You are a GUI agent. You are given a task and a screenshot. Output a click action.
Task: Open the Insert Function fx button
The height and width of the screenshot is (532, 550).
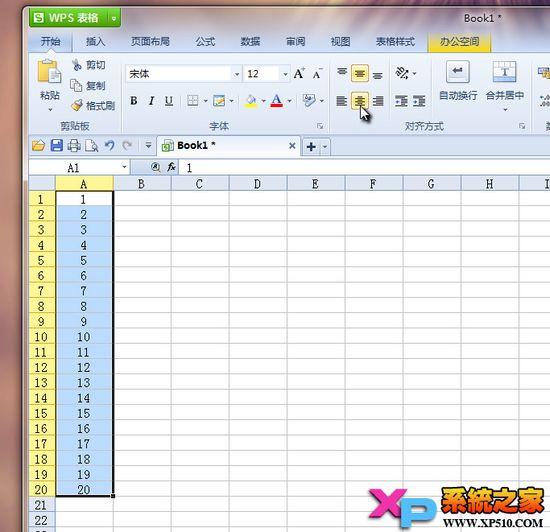point(171,167)
